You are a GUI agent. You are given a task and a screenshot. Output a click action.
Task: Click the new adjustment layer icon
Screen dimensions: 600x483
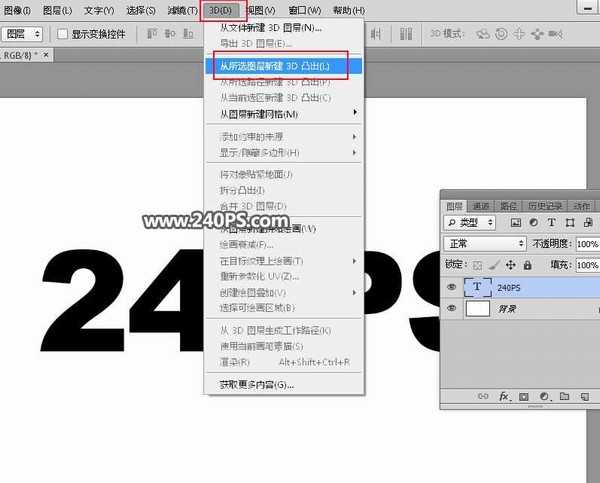(x=544, y=397)
